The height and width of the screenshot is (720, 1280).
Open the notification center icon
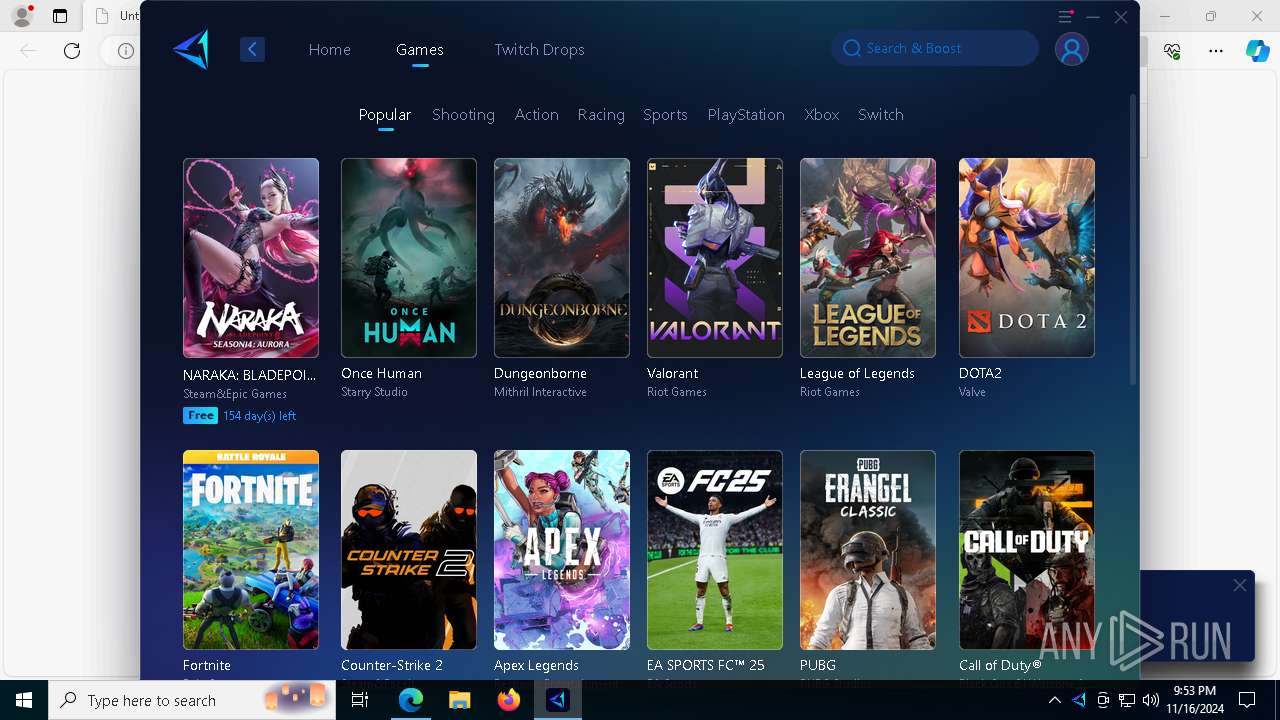tap(1247, 700)
